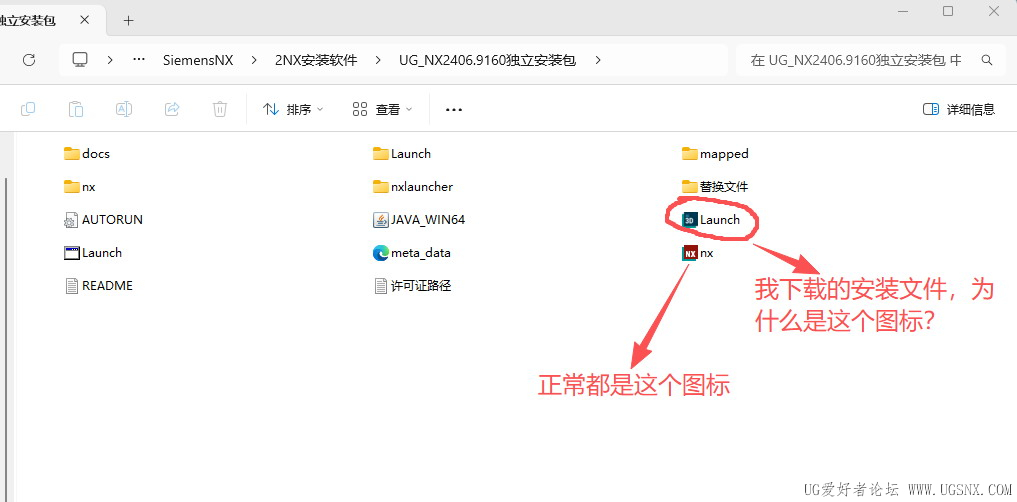The width and height of the screenshot is (1017, 502).
Task: Click the README file name
Action: (x=107, y=285)
